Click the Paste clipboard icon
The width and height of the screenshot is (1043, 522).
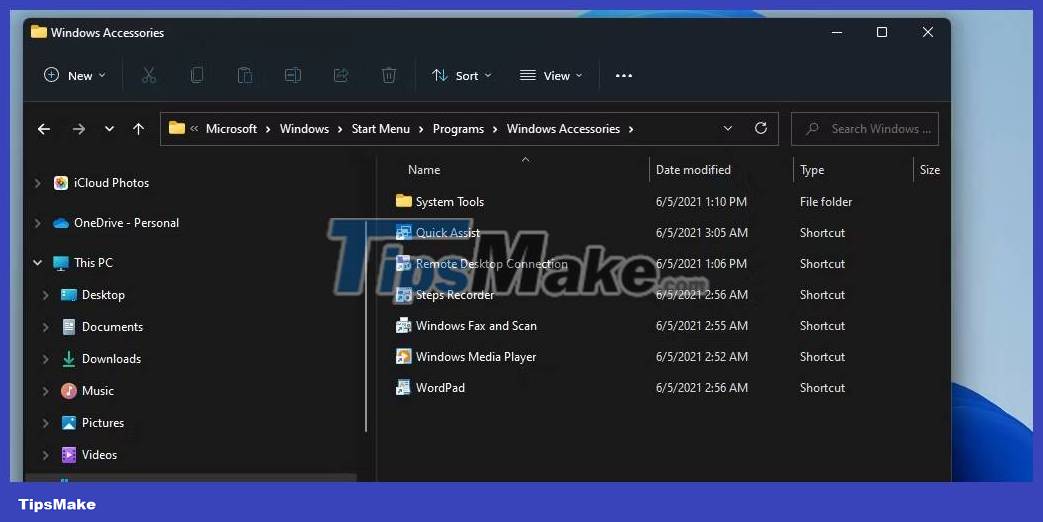tap(245, 75)
